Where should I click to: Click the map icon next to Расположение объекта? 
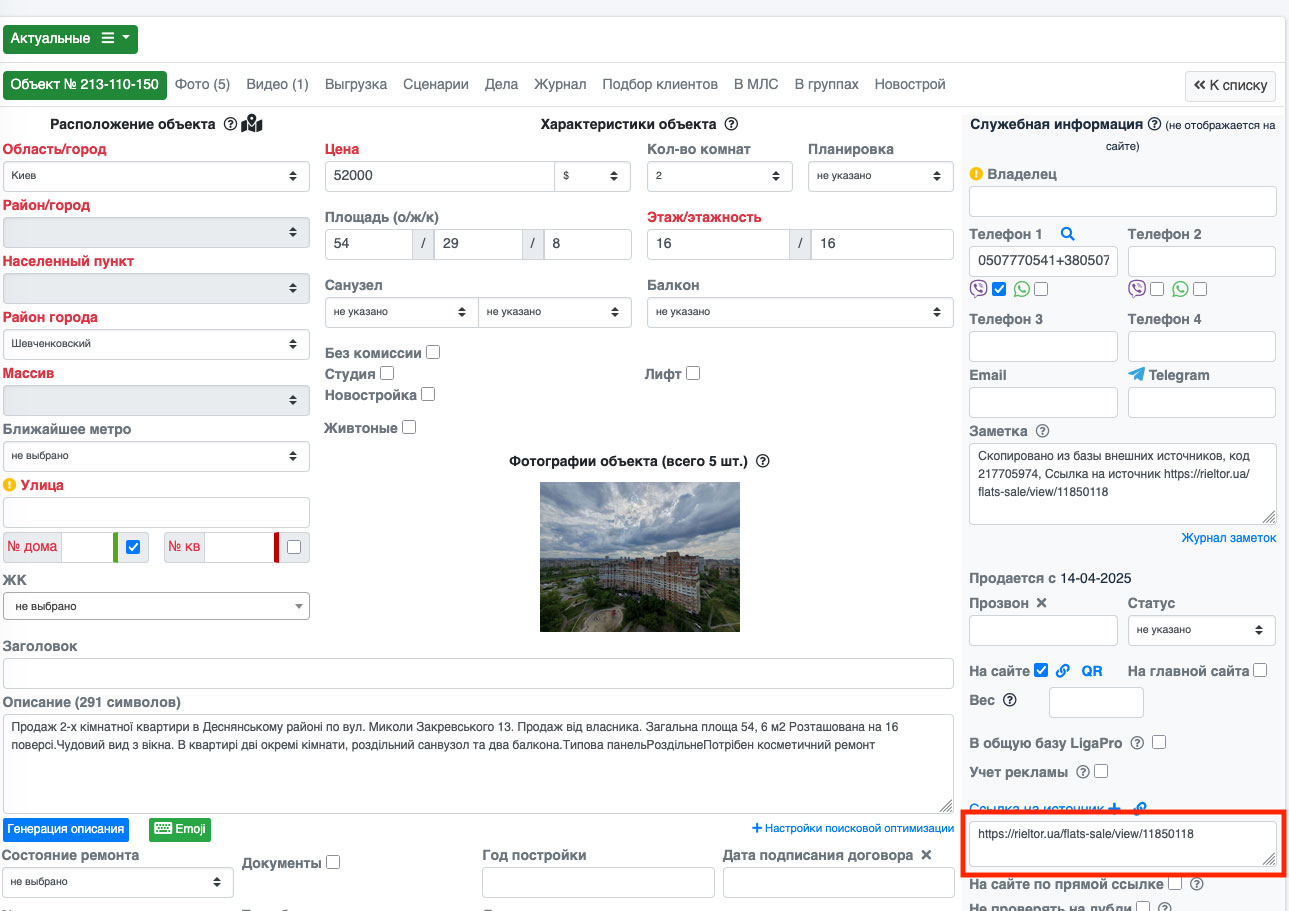tap(252, 124)
